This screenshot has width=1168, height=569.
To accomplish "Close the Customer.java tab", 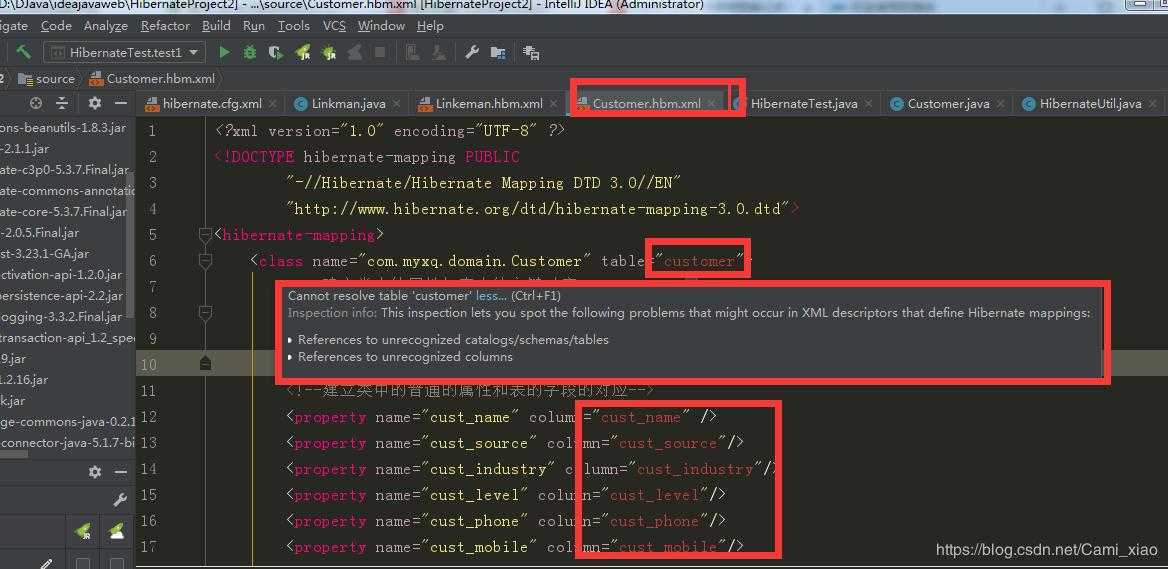I will pos(1001,104).
